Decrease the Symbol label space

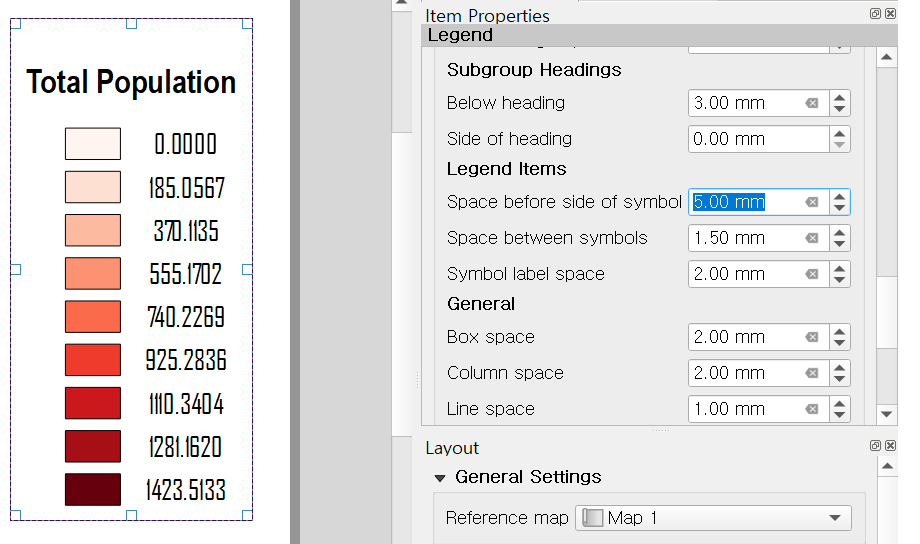(840, 280)
